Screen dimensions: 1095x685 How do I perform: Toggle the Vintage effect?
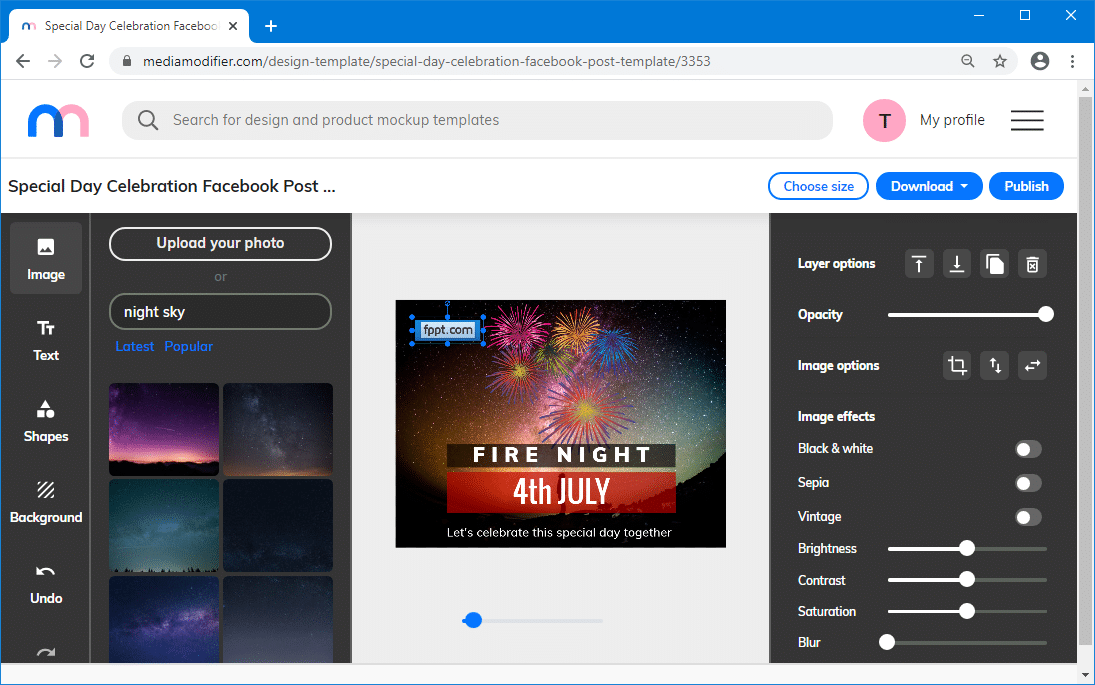click(x=1028, y=517)
